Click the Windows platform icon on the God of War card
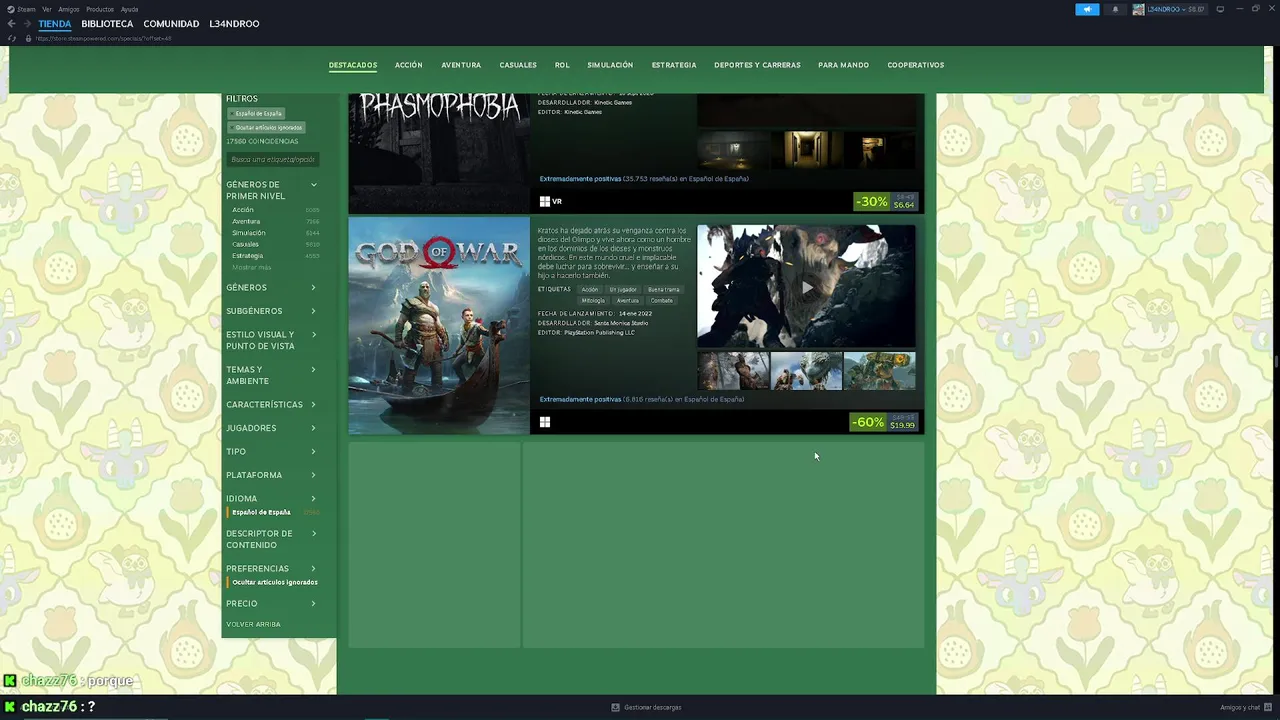 (545, 422)
